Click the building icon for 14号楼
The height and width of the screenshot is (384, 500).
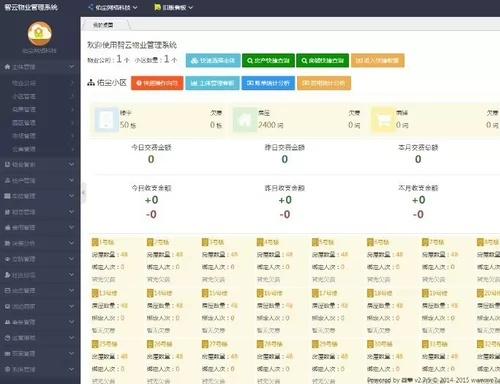point(150,293)
